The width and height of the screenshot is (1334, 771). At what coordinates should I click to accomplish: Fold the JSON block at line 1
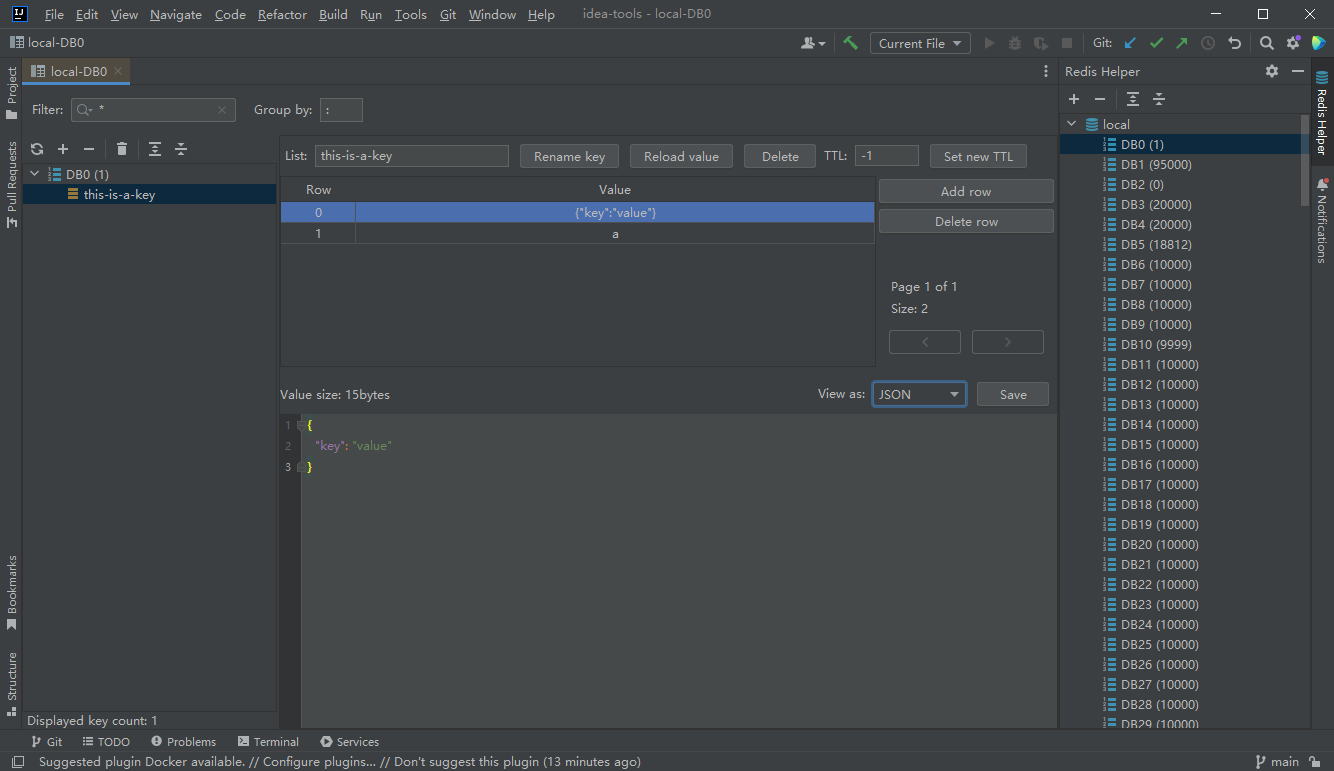[x=302, y=425]
